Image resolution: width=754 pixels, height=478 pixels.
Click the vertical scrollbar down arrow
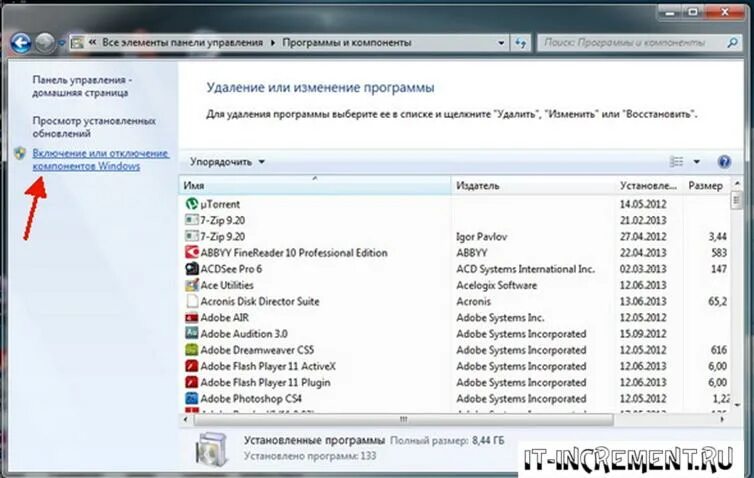736,406
